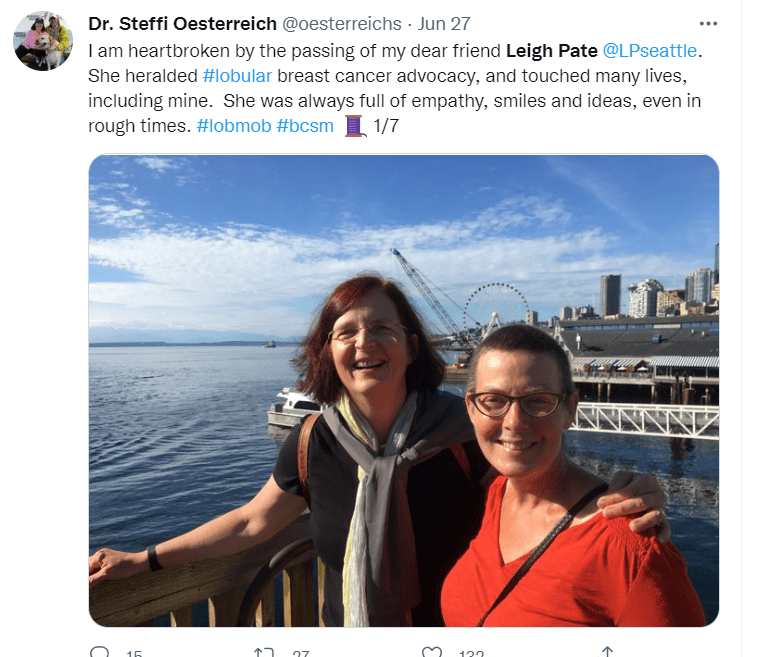Open the tweet permalink via Jun 27 date
The width and height of the screenshot is (764, 657).
point(444,23)
